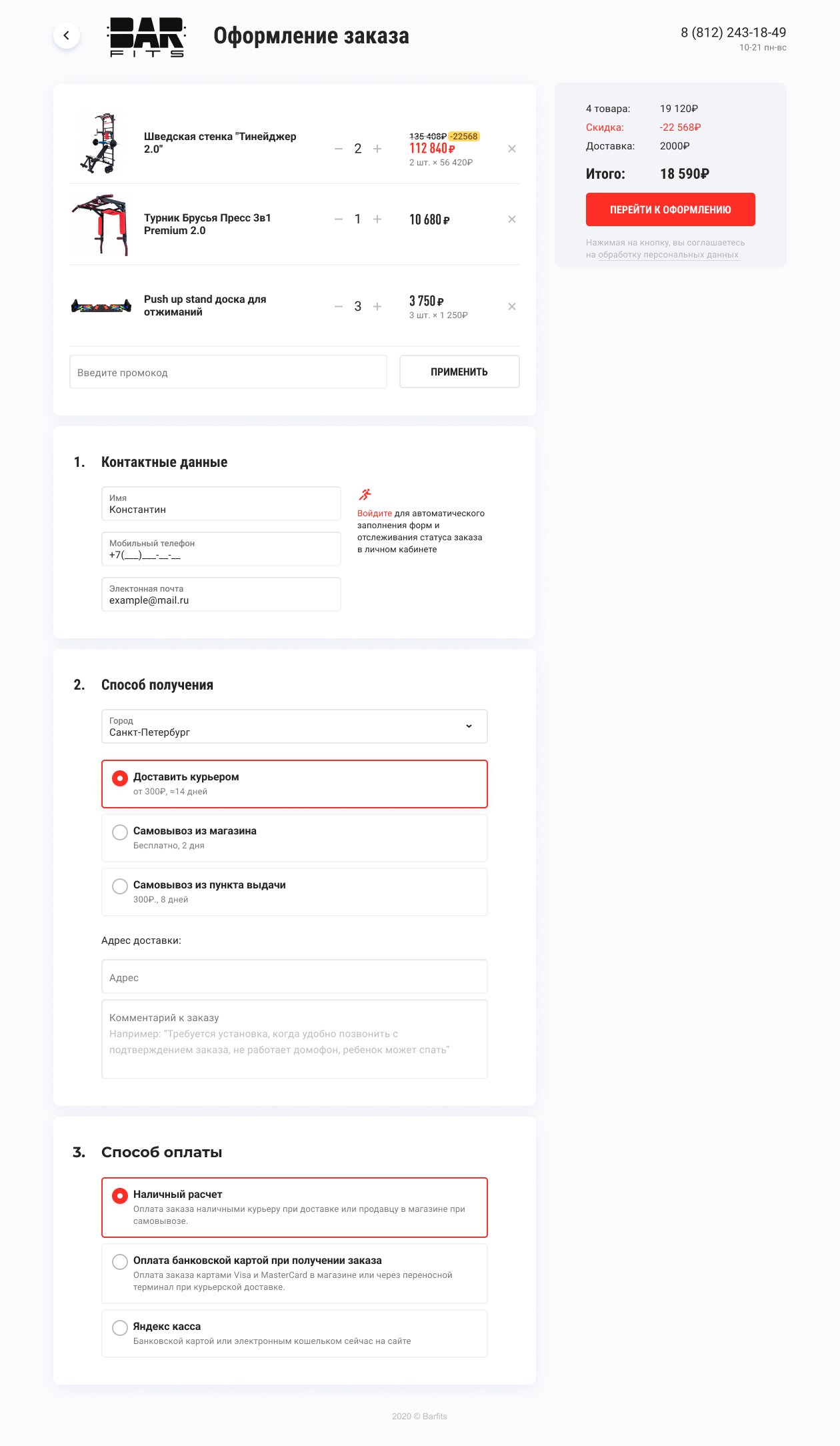Decrease quantity of Push up stand

(x=339, y=307)
